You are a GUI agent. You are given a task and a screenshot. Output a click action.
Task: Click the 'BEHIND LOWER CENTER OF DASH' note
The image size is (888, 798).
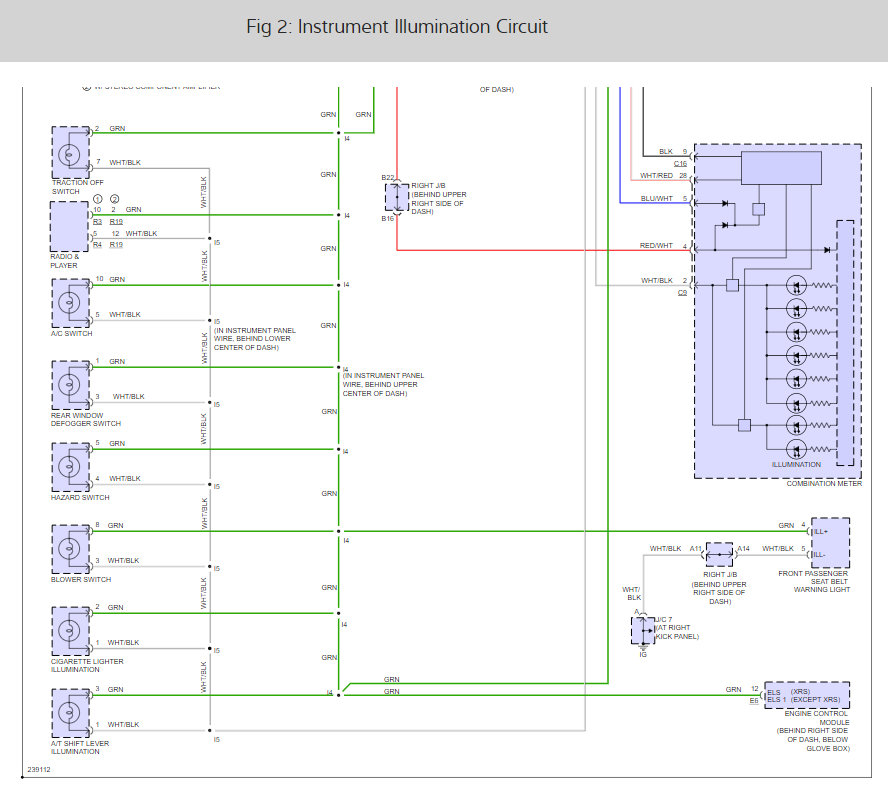pos(254,339)
